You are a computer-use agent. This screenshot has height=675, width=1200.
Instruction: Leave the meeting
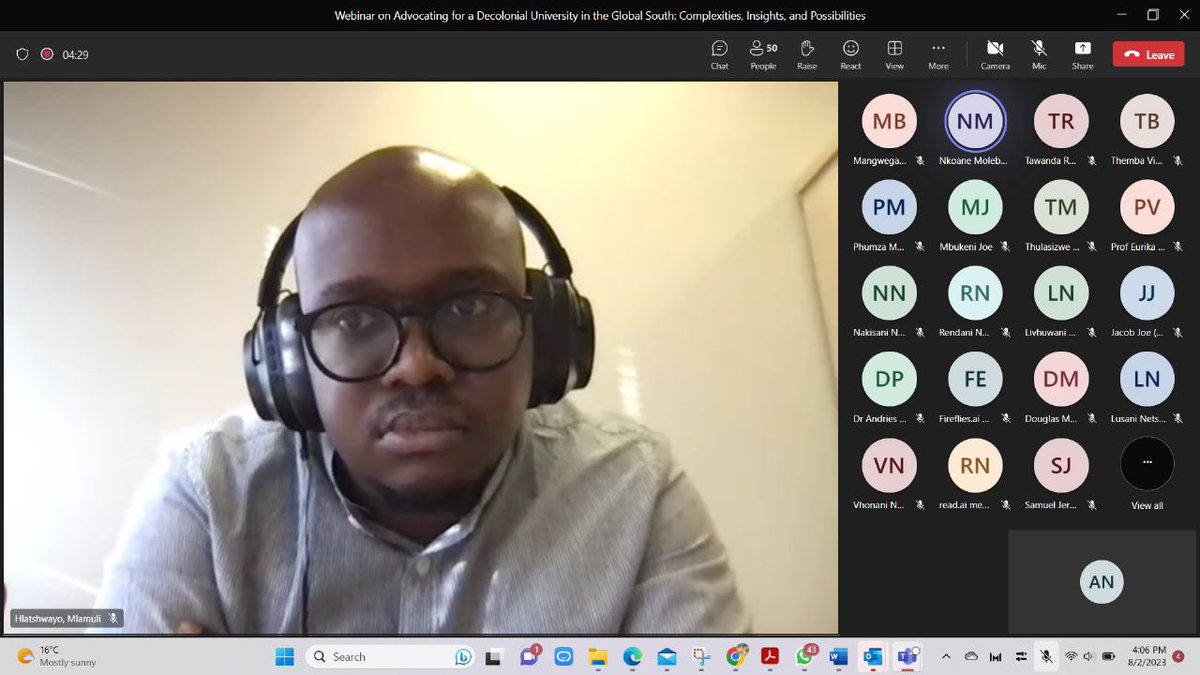coord(1149,55)
